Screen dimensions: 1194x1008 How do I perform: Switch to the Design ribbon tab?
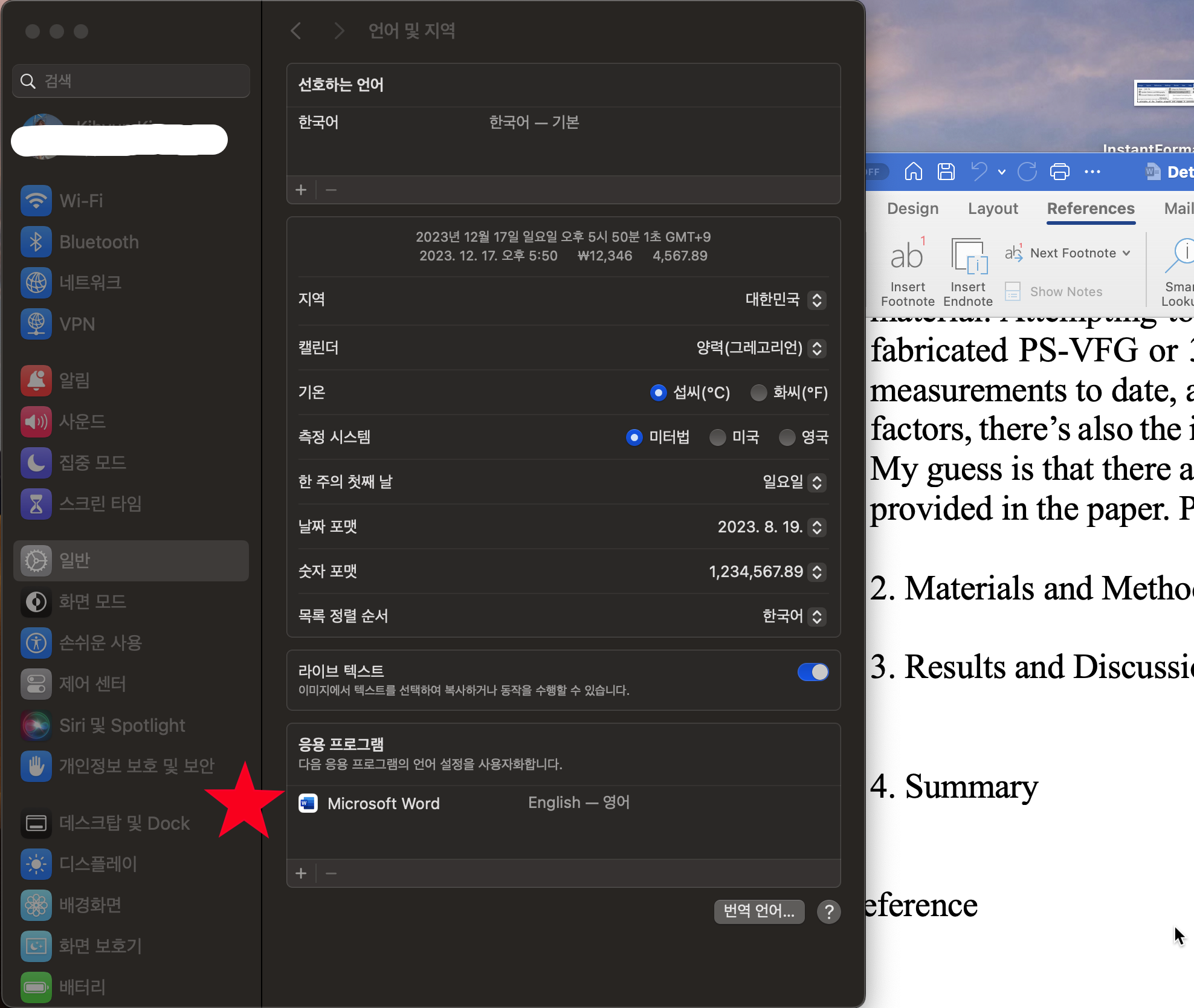click(x=912, y=209)
